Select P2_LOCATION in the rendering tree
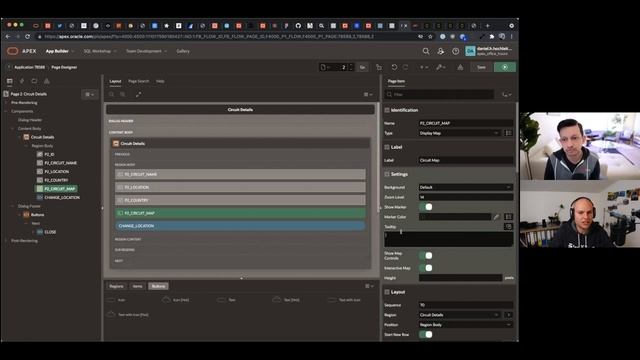 pos(57,171)
